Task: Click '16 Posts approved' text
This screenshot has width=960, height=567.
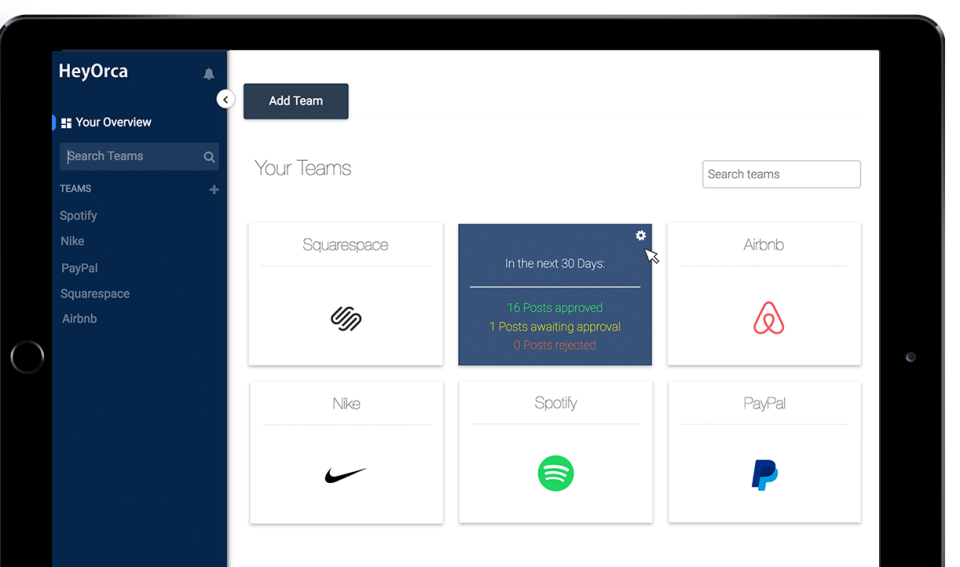Action: pos(555,308)
